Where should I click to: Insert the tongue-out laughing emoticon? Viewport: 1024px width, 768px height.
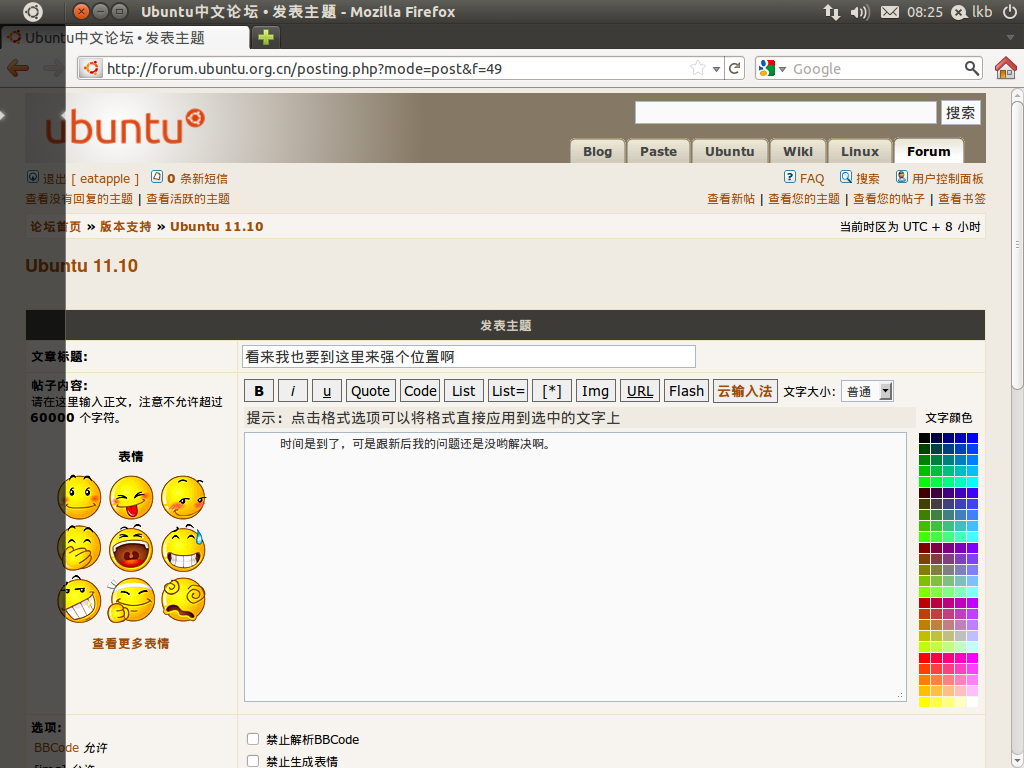tap(131, 497)
